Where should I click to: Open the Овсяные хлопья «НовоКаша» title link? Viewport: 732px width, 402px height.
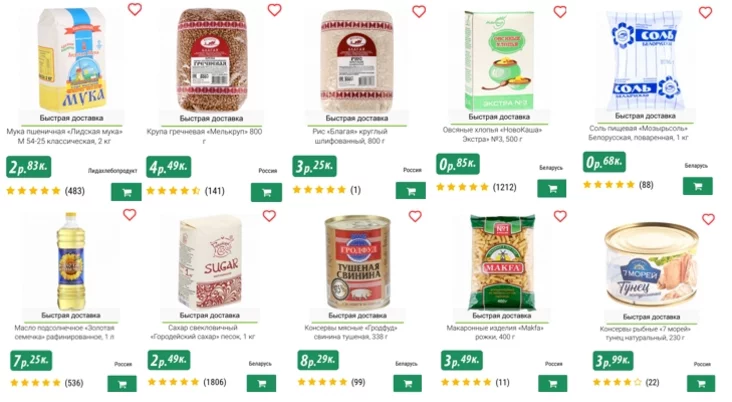[x=492, y=134]
